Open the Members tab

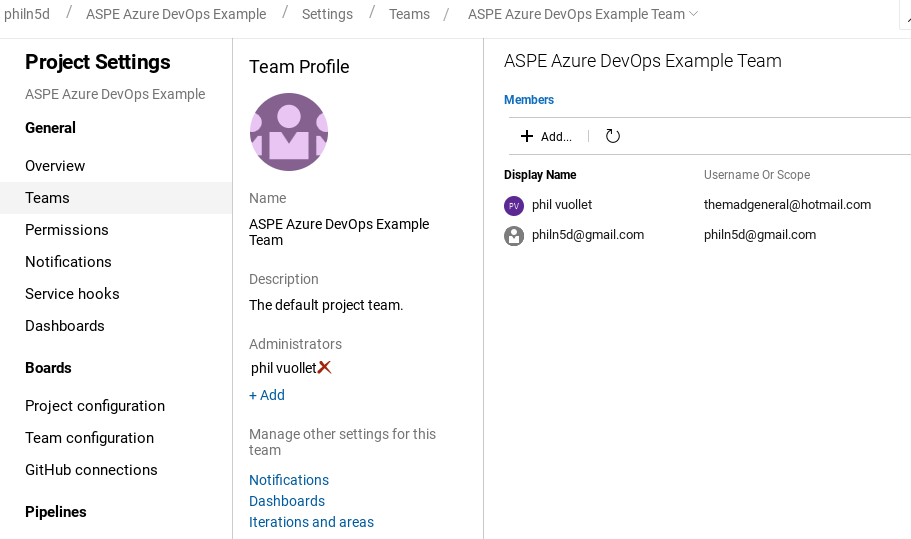pyautogui.click(x=529, y=100)
